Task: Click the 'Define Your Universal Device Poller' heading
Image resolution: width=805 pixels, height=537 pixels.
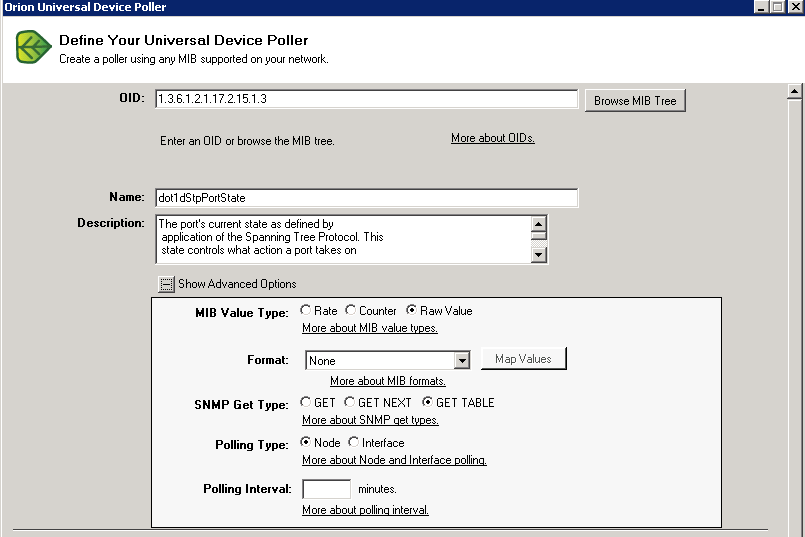Action: click(x=183, y=40)
